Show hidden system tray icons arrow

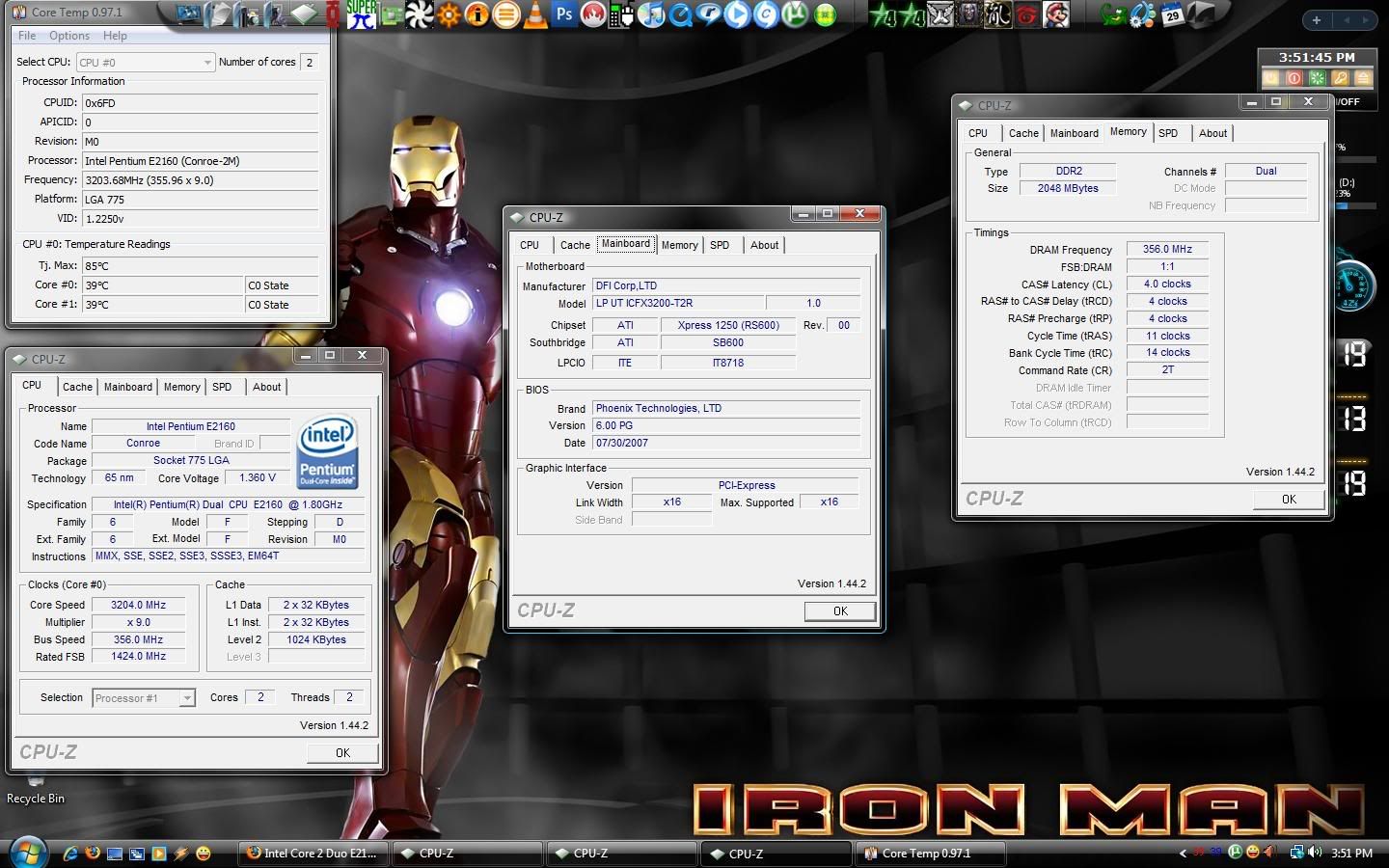pyautogui.click(x=1184, y=854)
